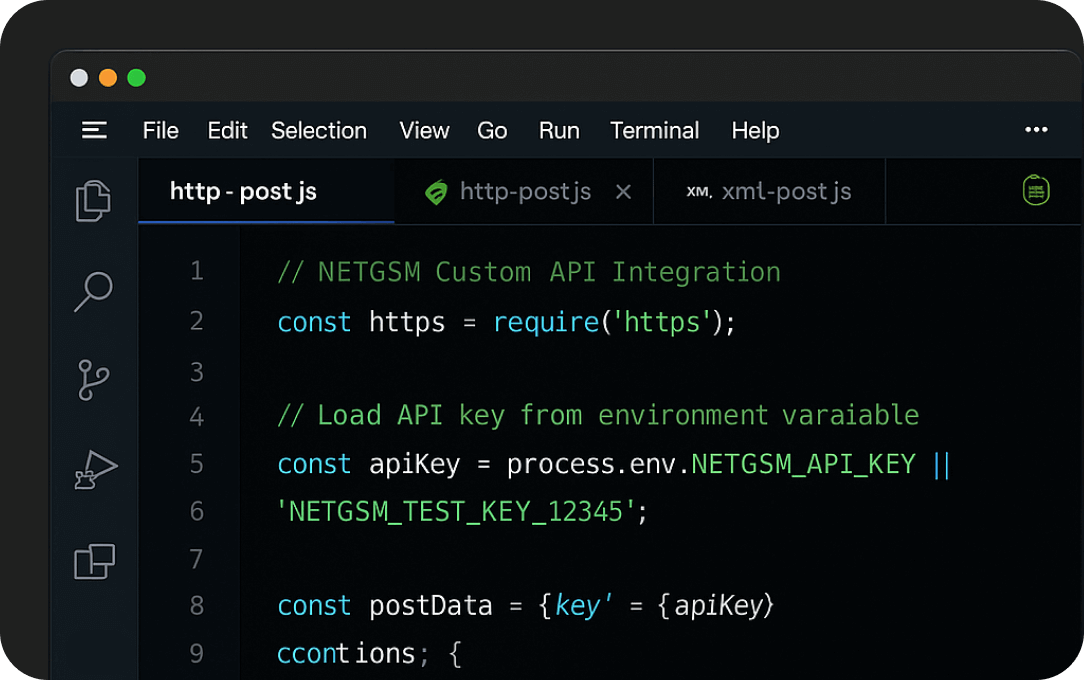Screen dimensions: 1084x680
Task: Click line number 8 in gutter
Action: [x=197, y=605]
